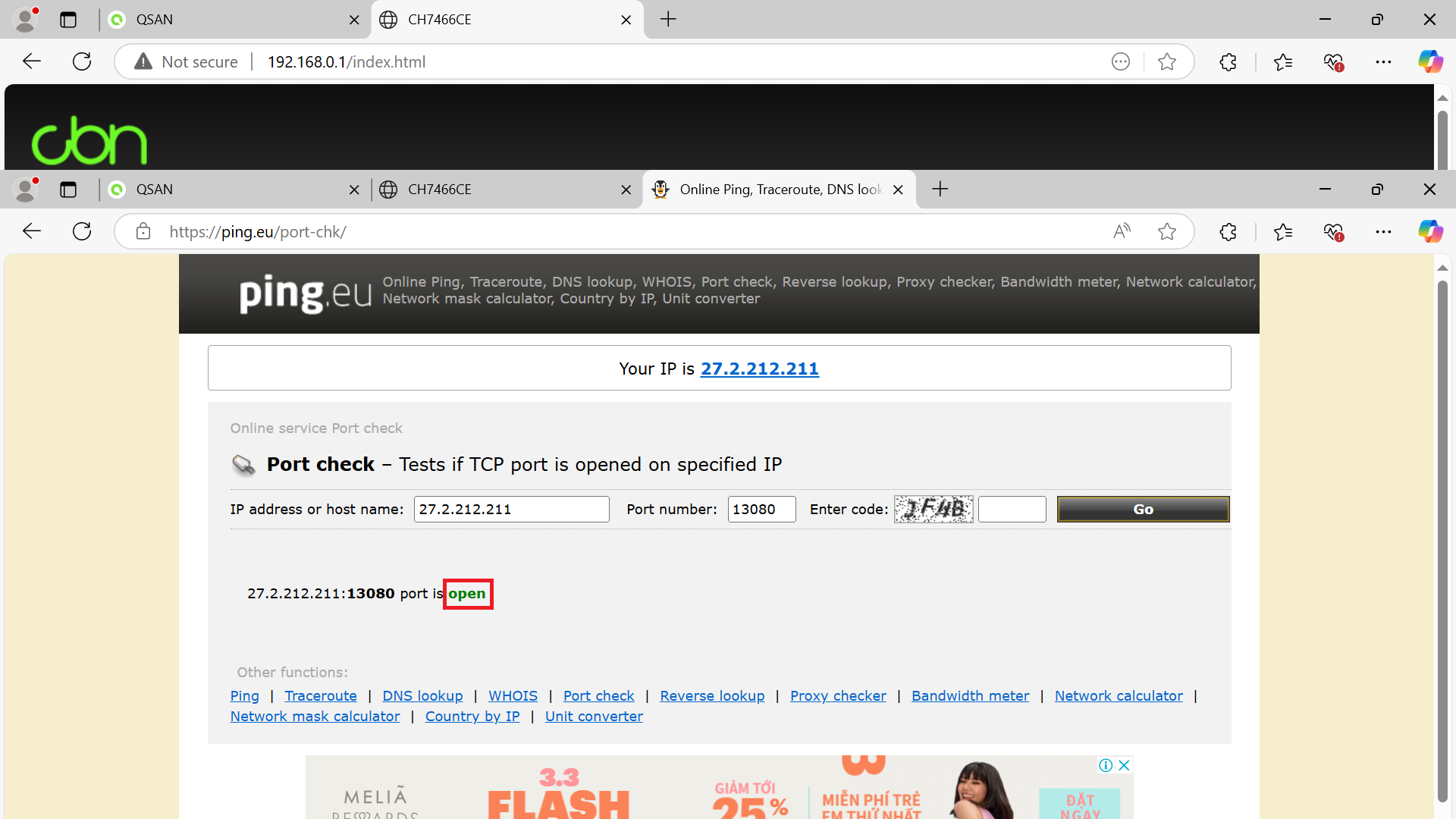Open the Favorites list icon in lower toolbar
Viewport: 1456px width, 819px height.
[1283, 231]
